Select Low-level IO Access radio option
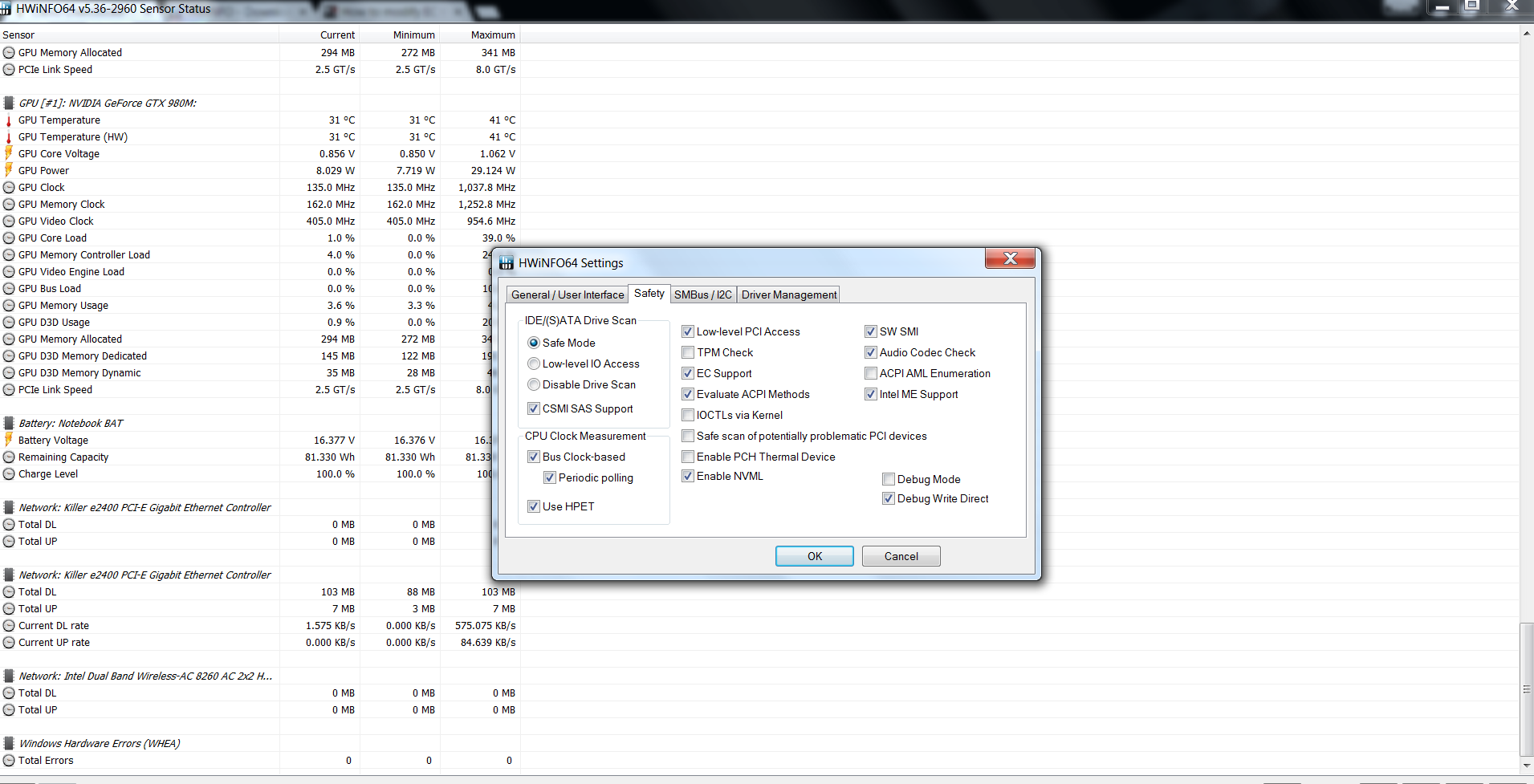The height and width of the screenshot is (784, 1534). coord(534,364)
